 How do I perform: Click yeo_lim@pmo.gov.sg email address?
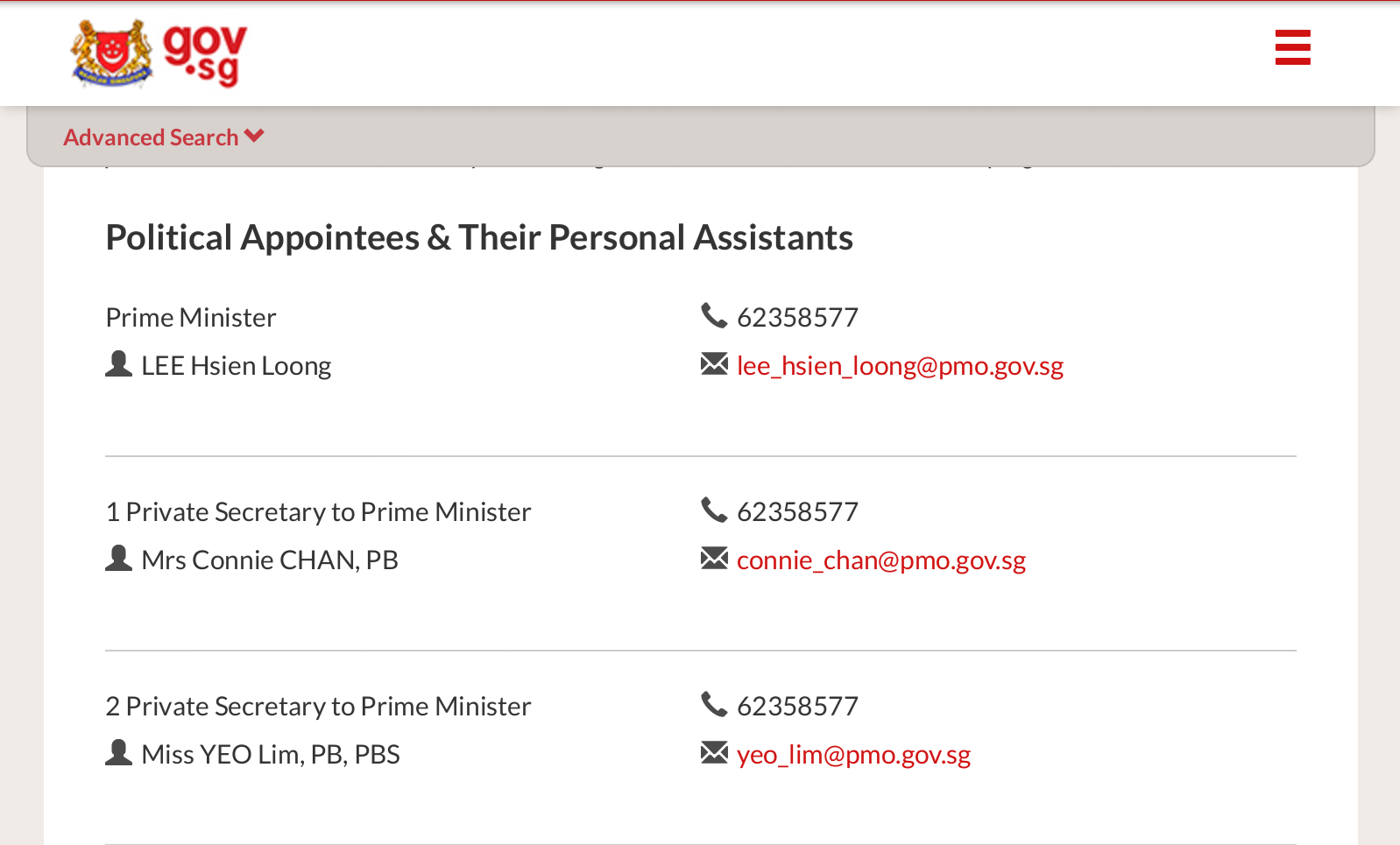pyautogui.click(x=853, y=755)
